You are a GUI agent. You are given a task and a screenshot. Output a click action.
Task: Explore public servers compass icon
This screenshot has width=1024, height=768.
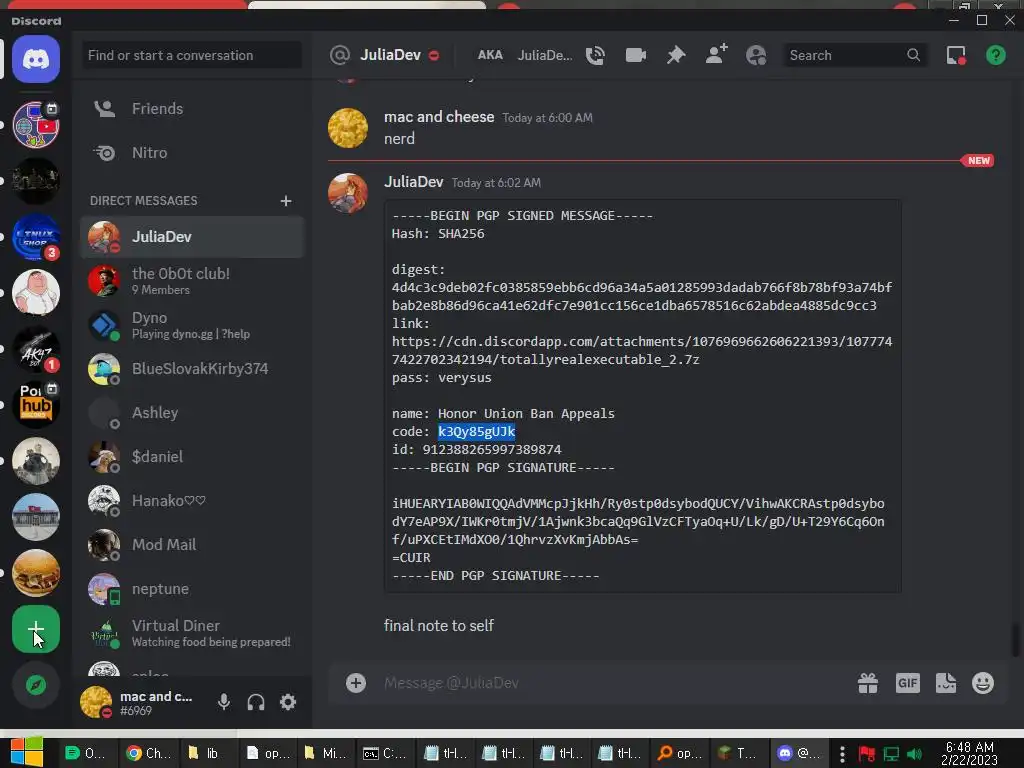coord(36,685)
